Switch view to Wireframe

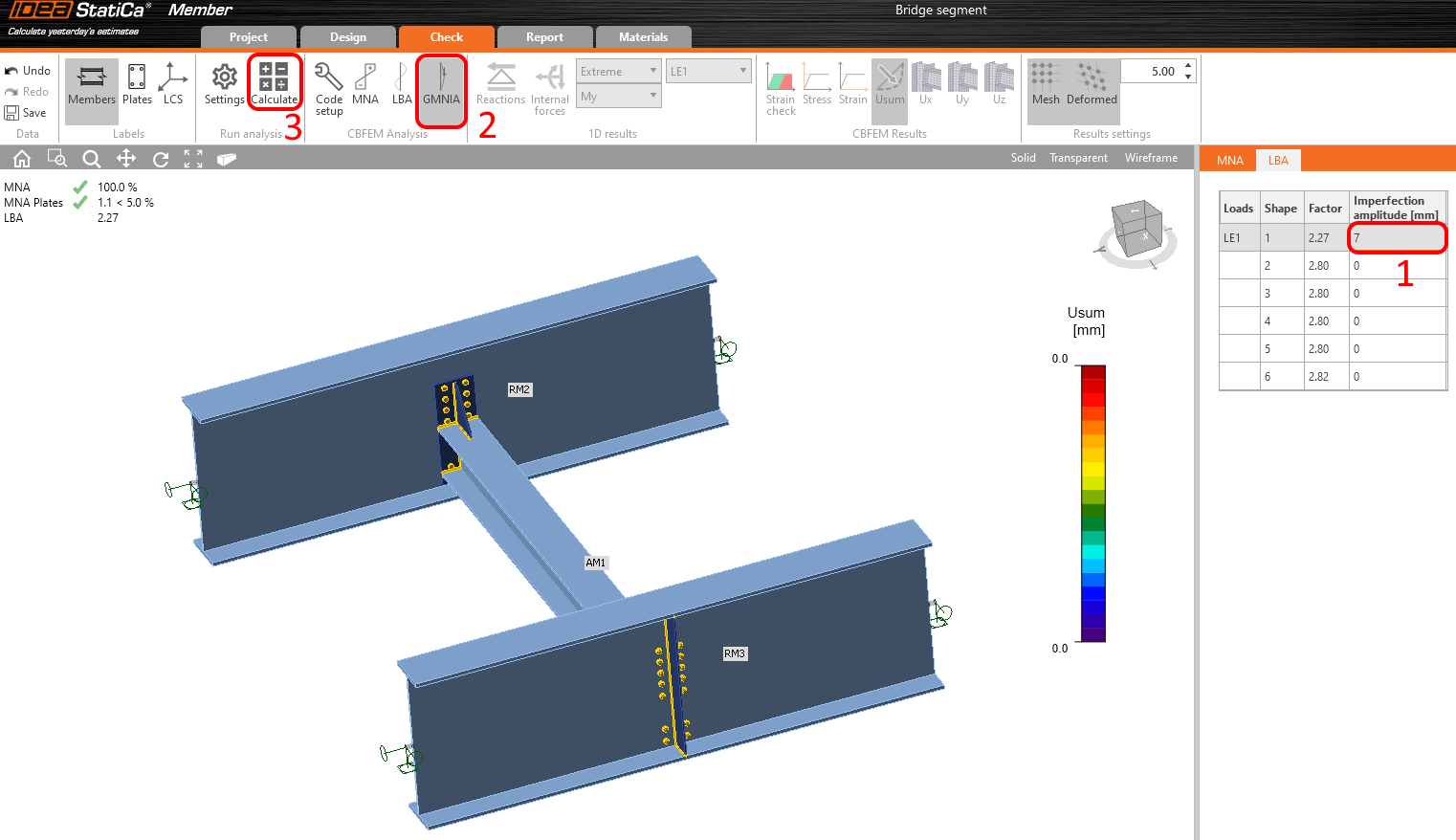(x=1151, y=158)
